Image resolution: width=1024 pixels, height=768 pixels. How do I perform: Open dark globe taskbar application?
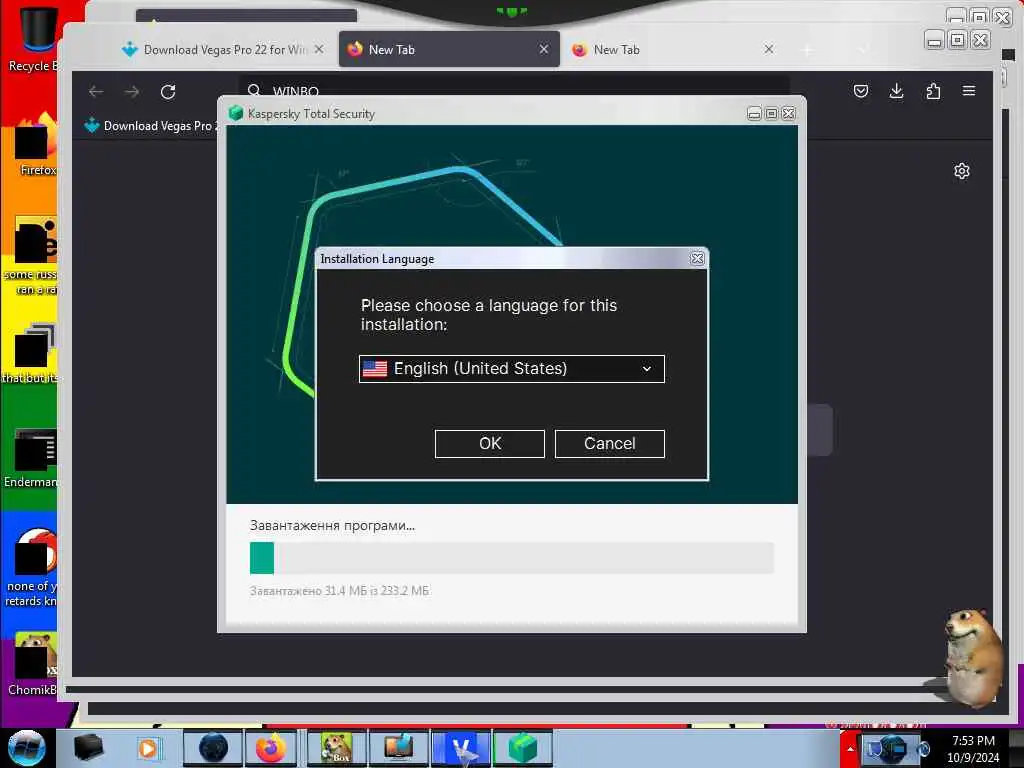214,748
